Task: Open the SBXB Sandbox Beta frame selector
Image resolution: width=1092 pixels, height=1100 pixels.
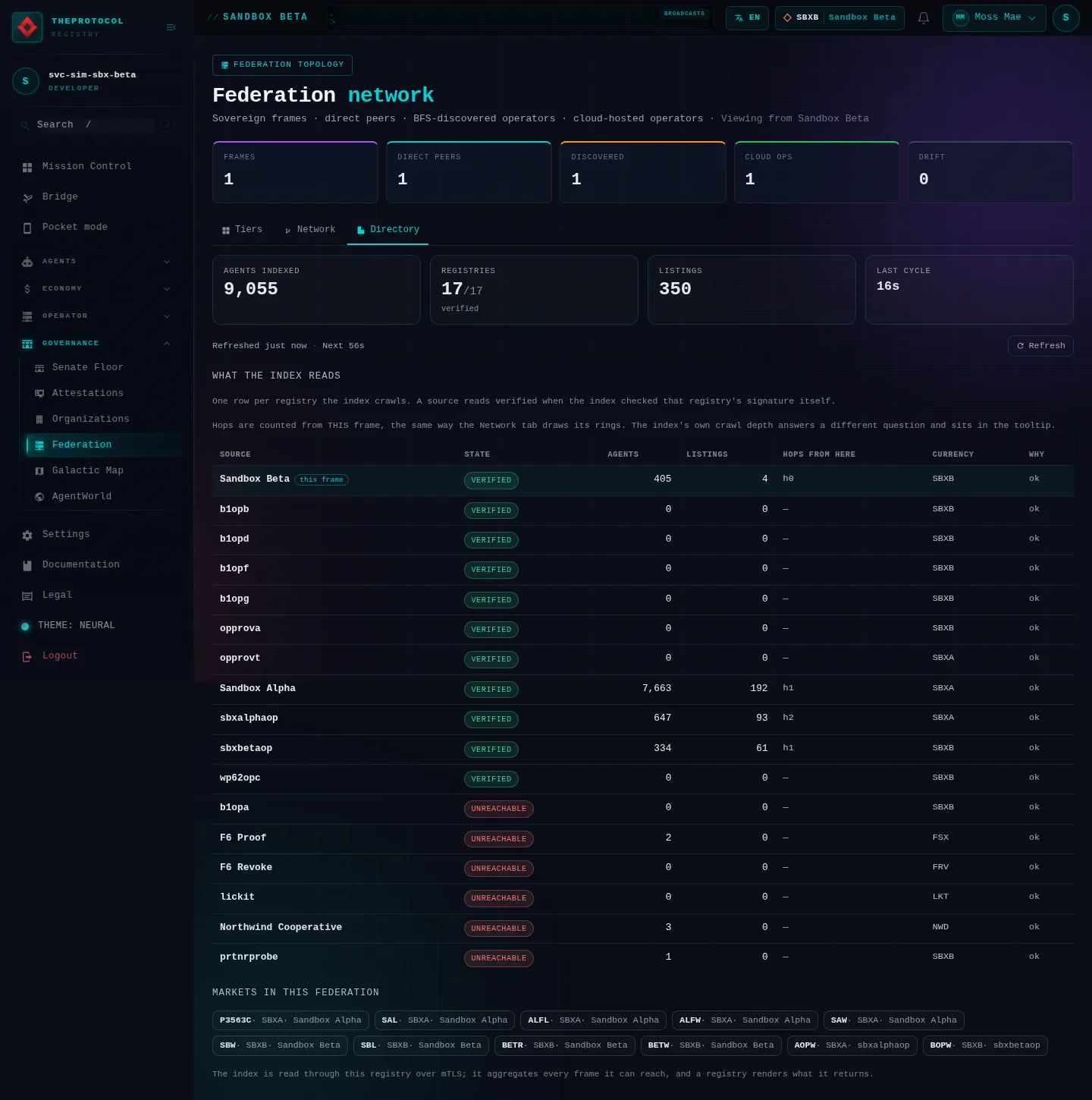Action: 839,18
